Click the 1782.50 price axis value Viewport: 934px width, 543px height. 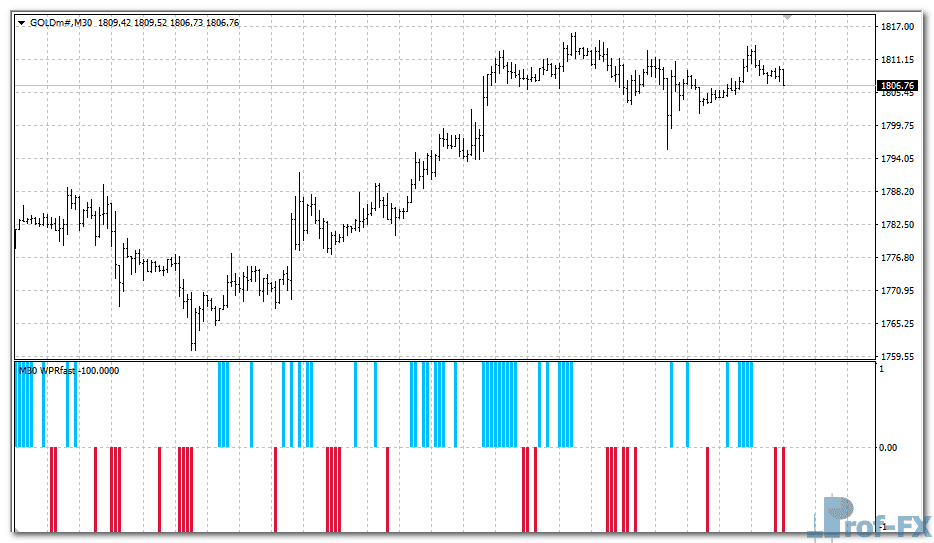896,225
